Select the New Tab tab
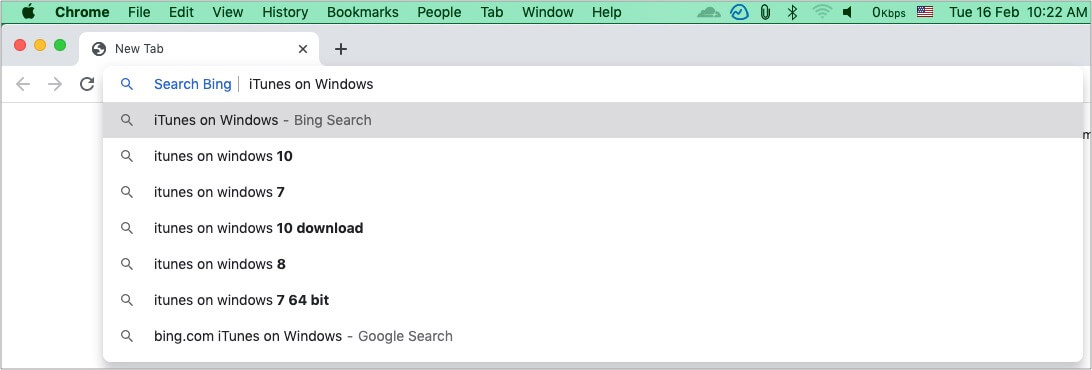This screenshot has width=1092, height=370. point(199,49)
